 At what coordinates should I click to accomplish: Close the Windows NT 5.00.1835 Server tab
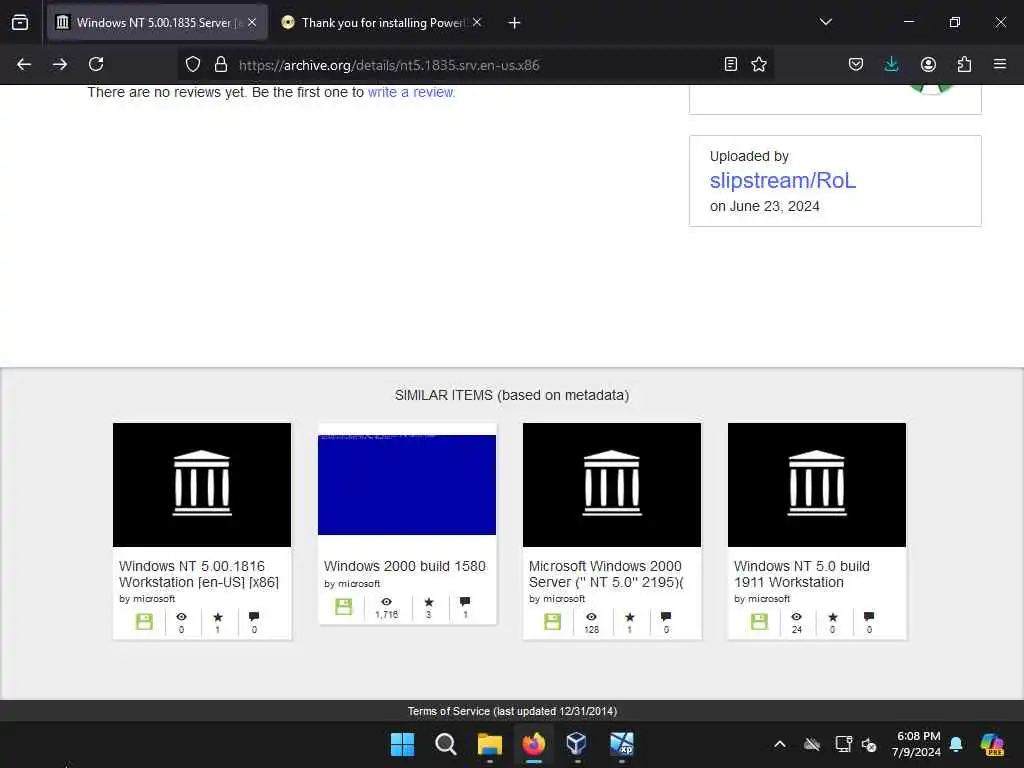(x=252, y=22)
